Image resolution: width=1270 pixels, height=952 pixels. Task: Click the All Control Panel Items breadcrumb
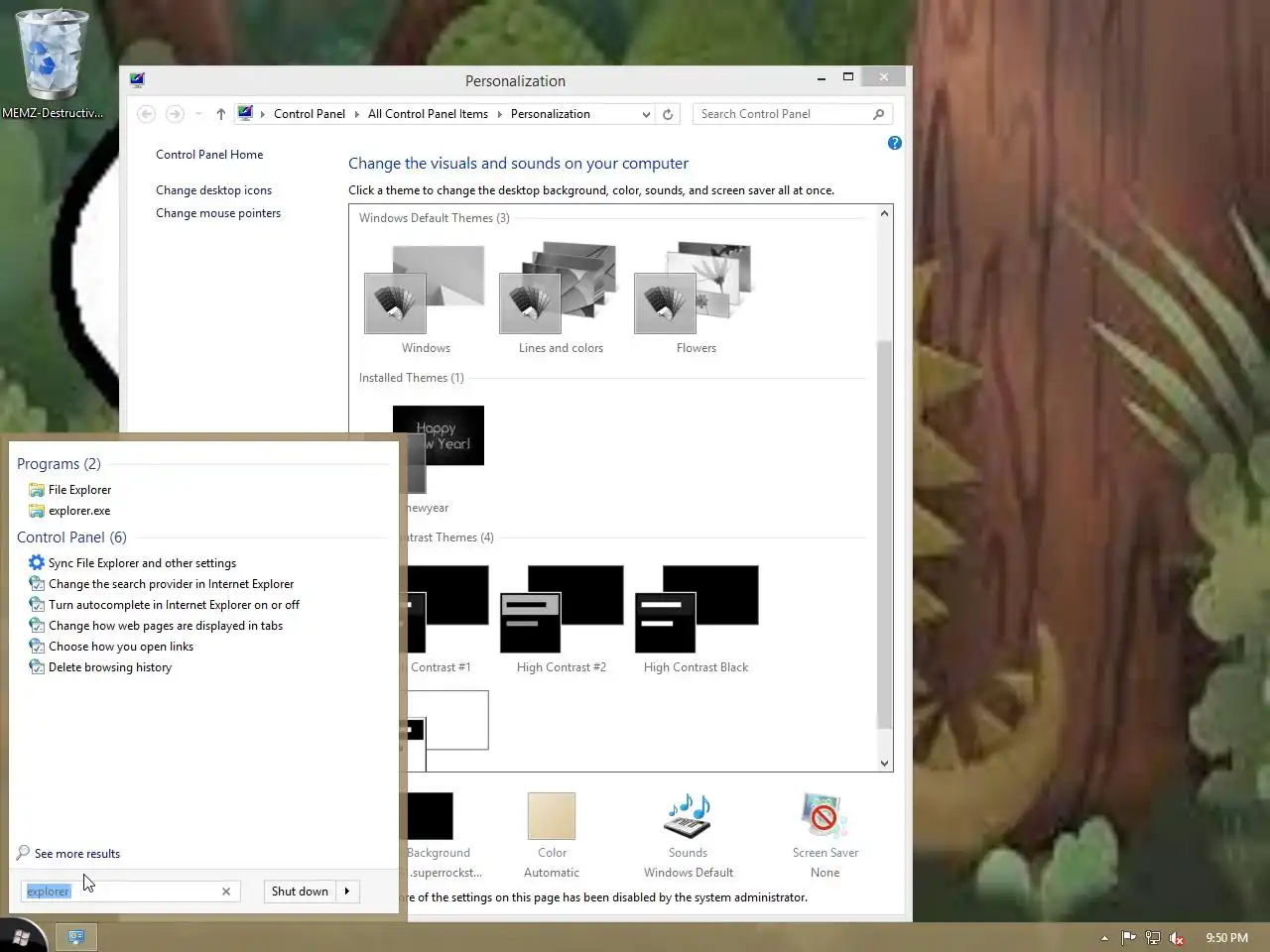[428, 114]
